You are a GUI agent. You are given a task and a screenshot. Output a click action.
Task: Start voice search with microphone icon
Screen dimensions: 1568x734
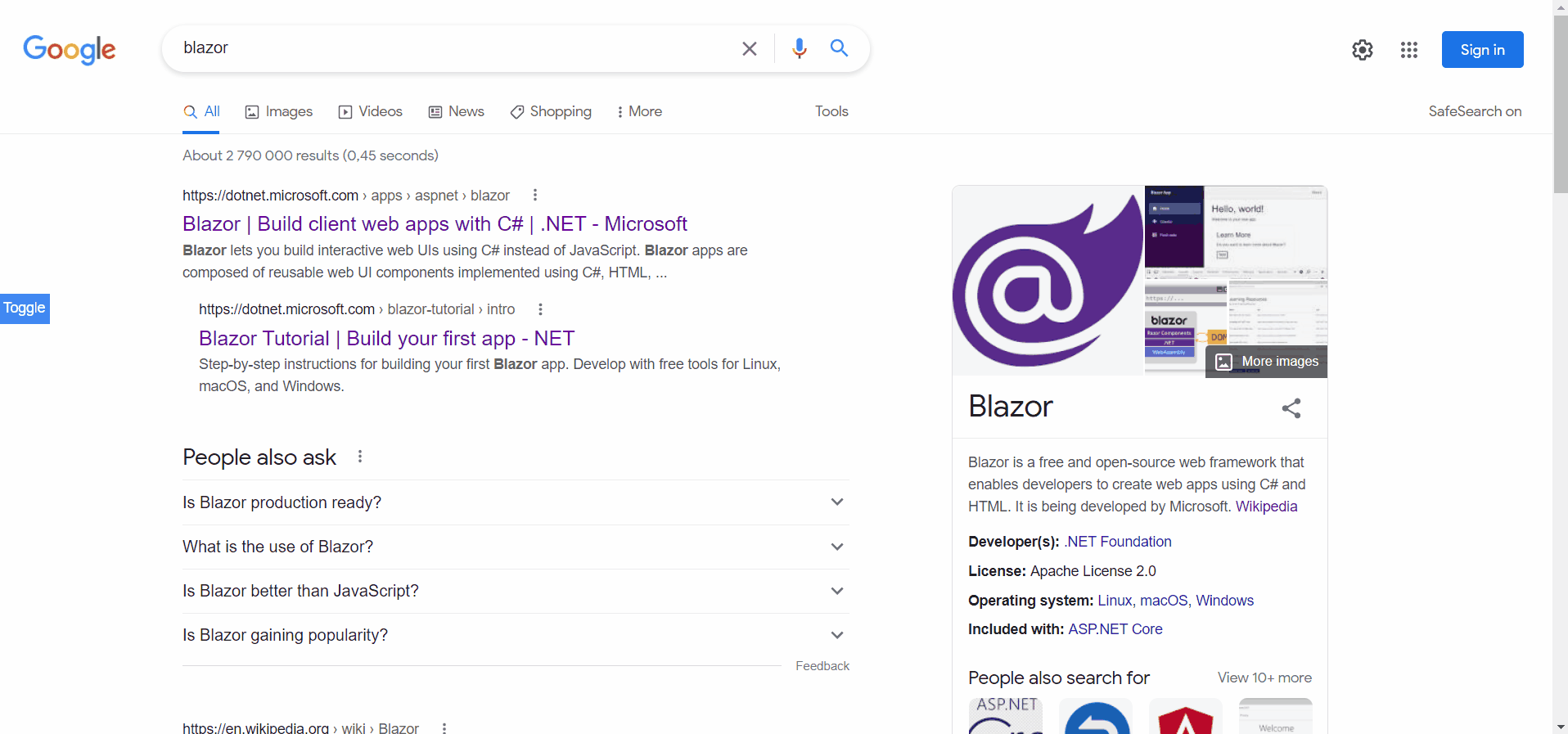[800, 48]
